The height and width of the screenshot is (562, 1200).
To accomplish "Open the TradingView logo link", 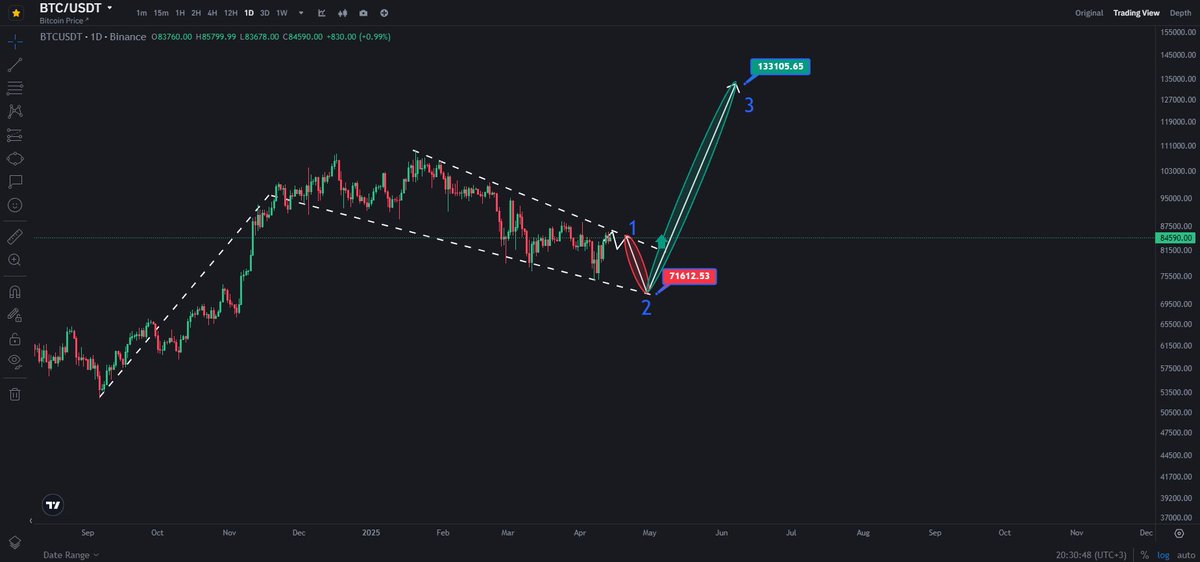I will [53, 506].
